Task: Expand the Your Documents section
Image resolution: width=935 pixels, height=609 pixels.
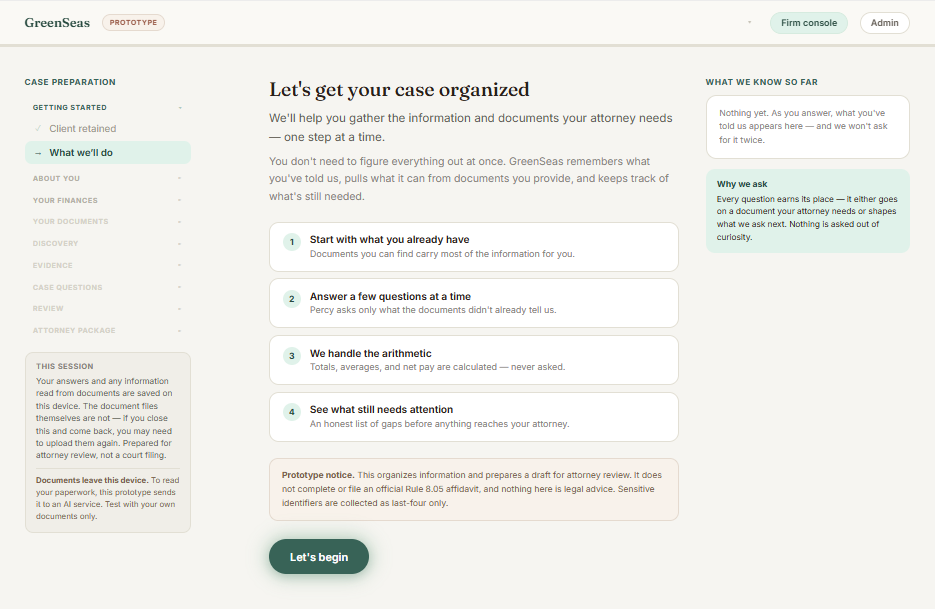Action: 179,222
